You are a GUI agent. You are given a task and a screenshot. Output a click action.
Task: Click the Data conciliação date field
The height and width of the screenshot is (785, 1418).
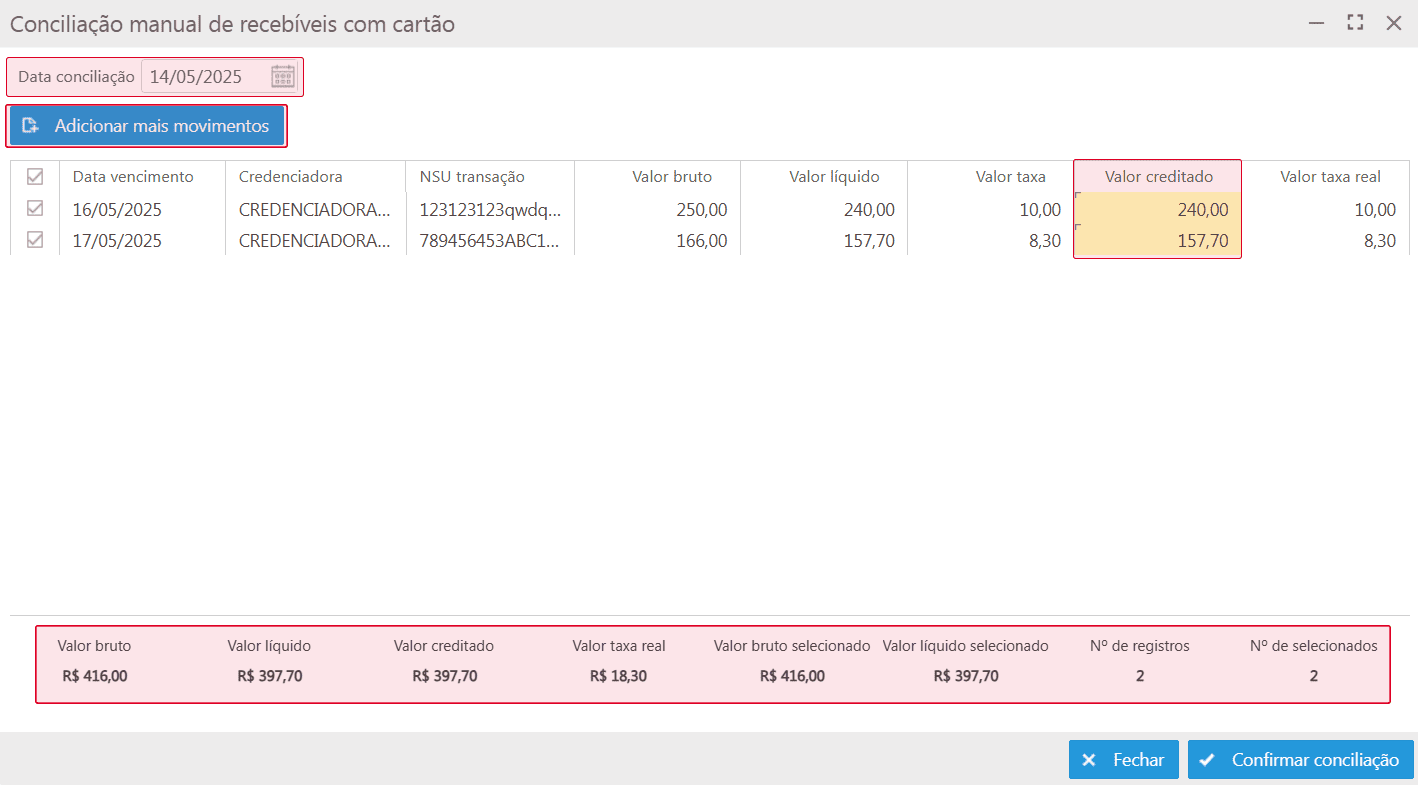205,77
